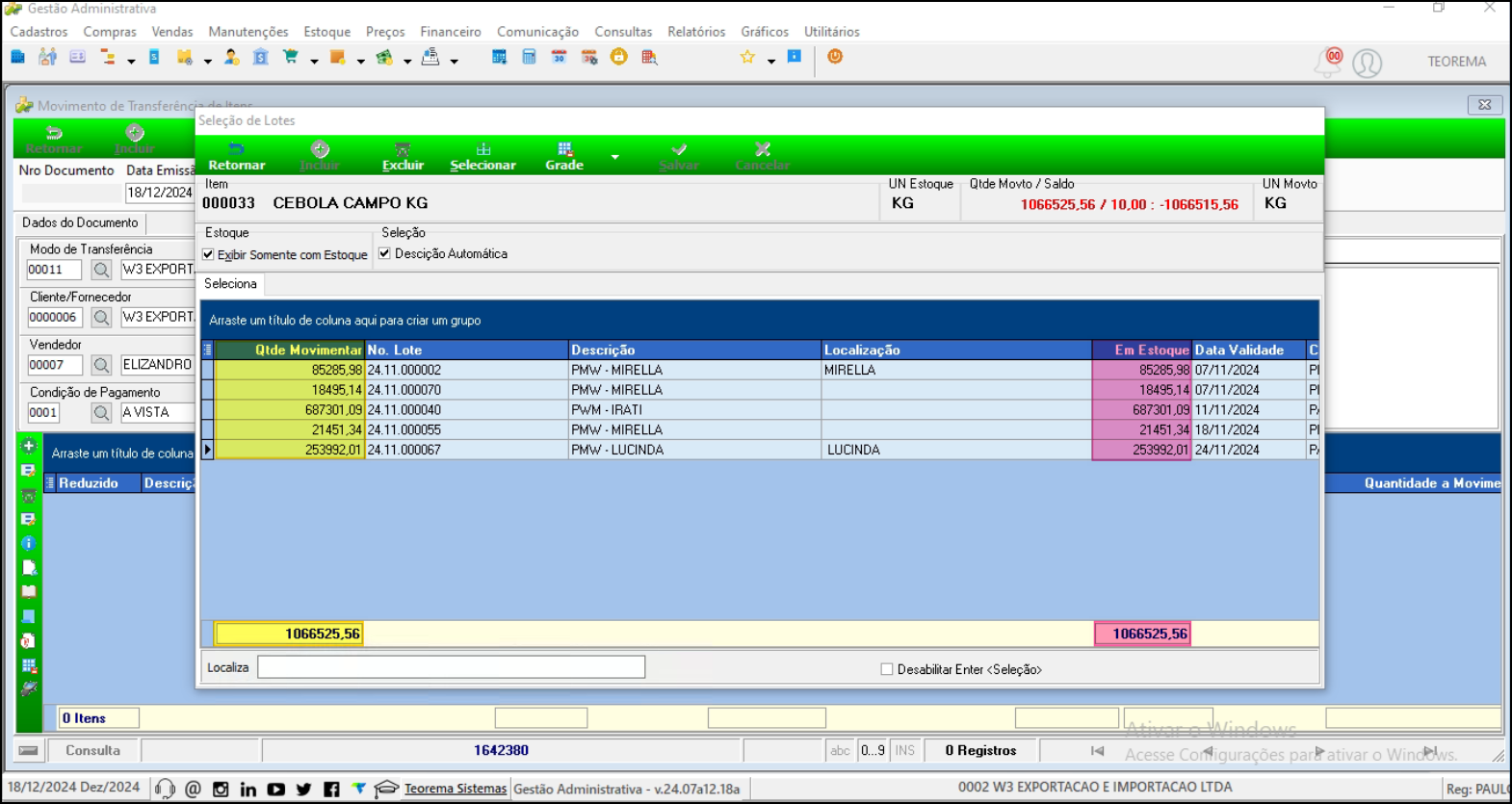This screenshot has height=804, width=1512.
Task: Click green plus icon in left sidebar
Action: click(29, 447)
